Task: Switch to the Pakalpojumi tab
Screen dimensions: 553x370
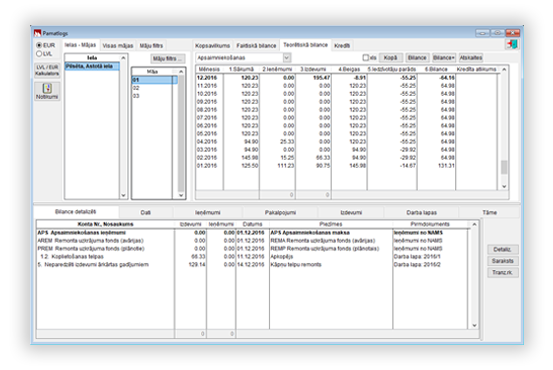Action: [x=280, y=213]
